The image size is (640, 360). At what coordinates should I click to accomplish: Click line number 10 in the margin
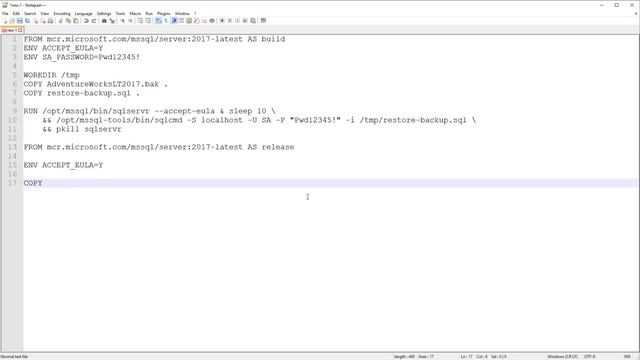point(12,120)
